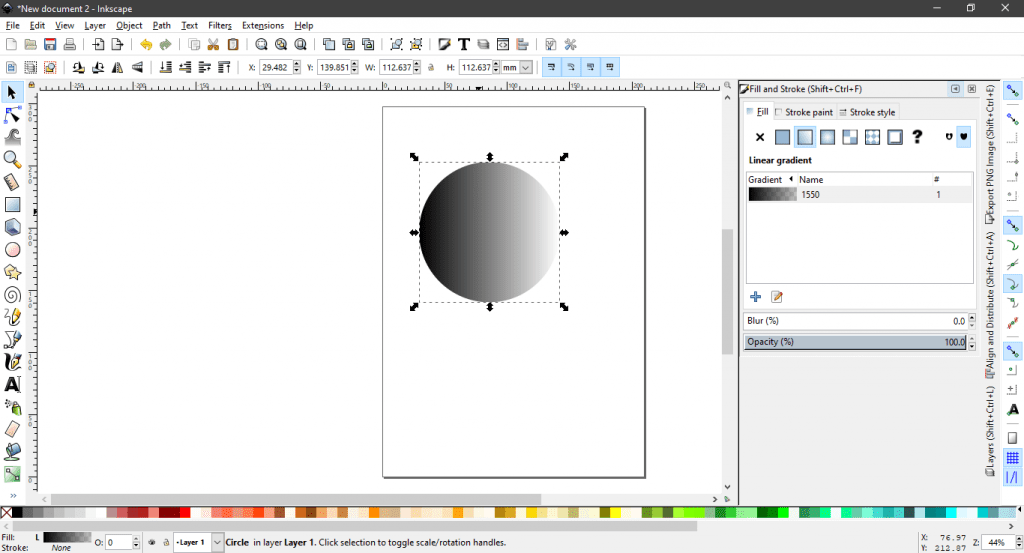Pick the Rectangle tool
The height and width of the screenshot is (553, 1024).
[12, 205]
